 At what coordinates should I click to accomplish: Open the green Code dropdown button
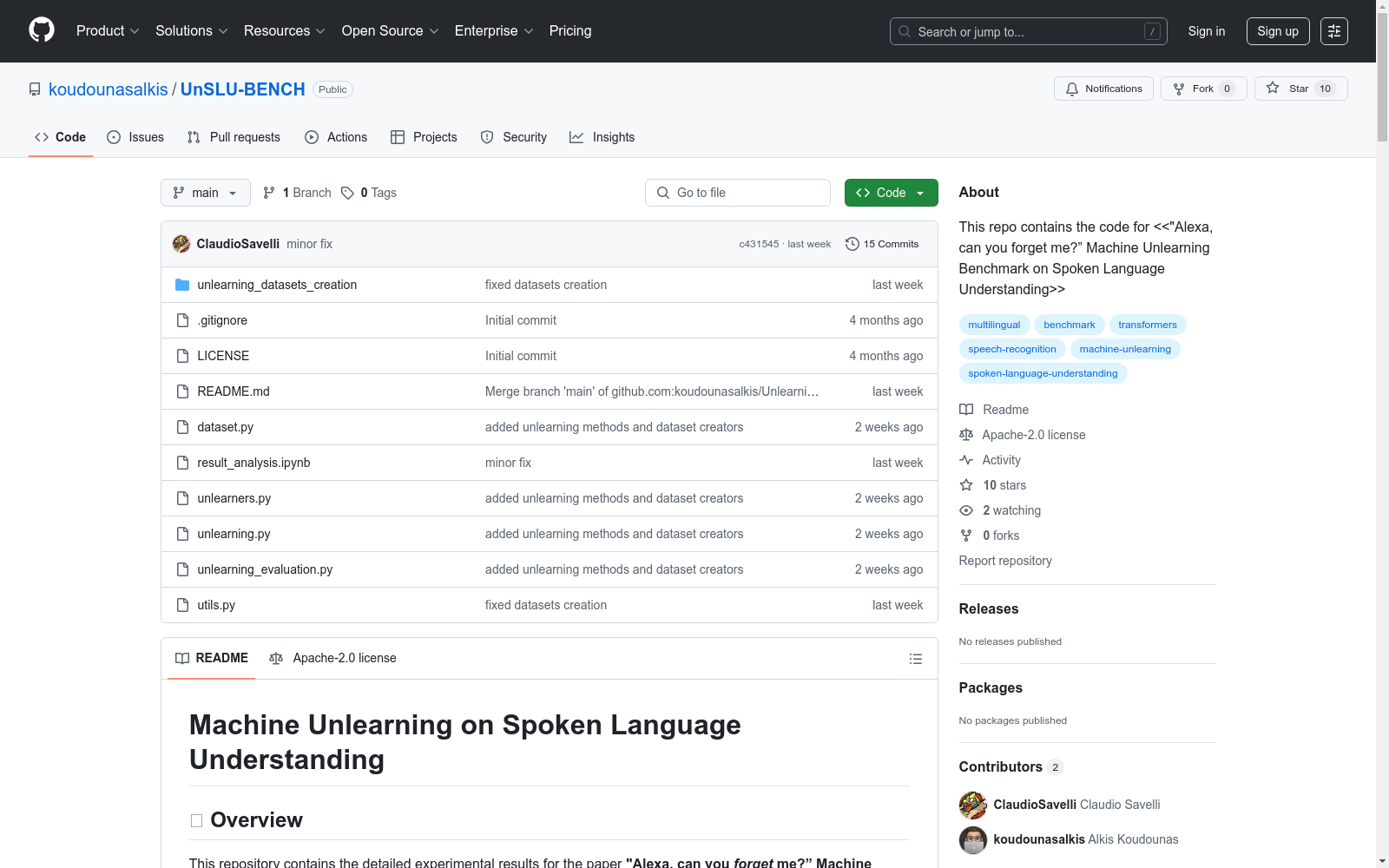click(x=892, y=193)
